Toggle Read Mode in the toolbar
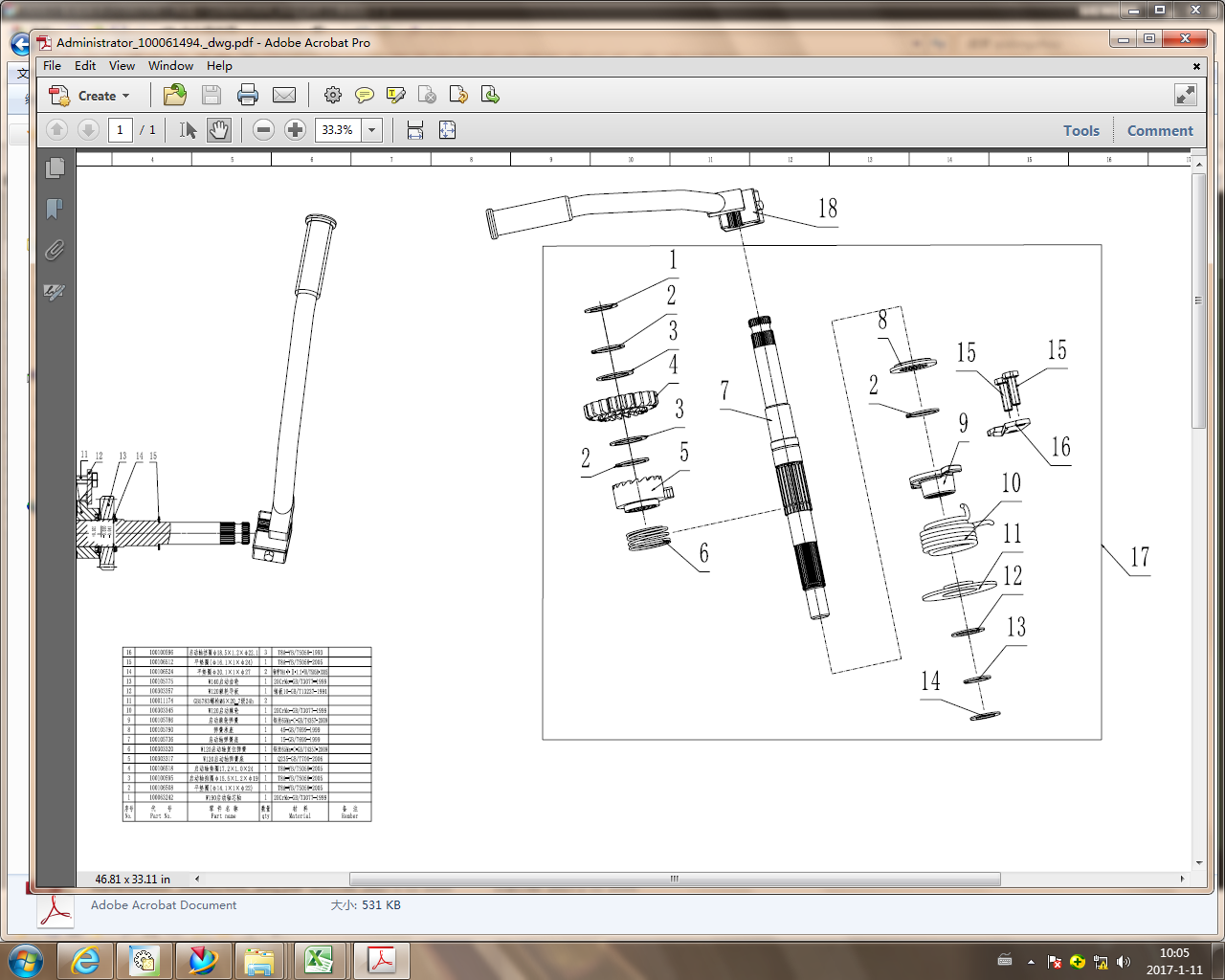This screenshot has height=980, width=1225. click(1185, 95)
